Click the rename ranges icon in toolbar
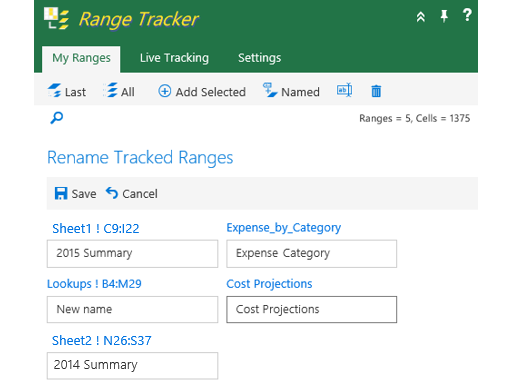The image size is (512, 384). tap(344, 90)
